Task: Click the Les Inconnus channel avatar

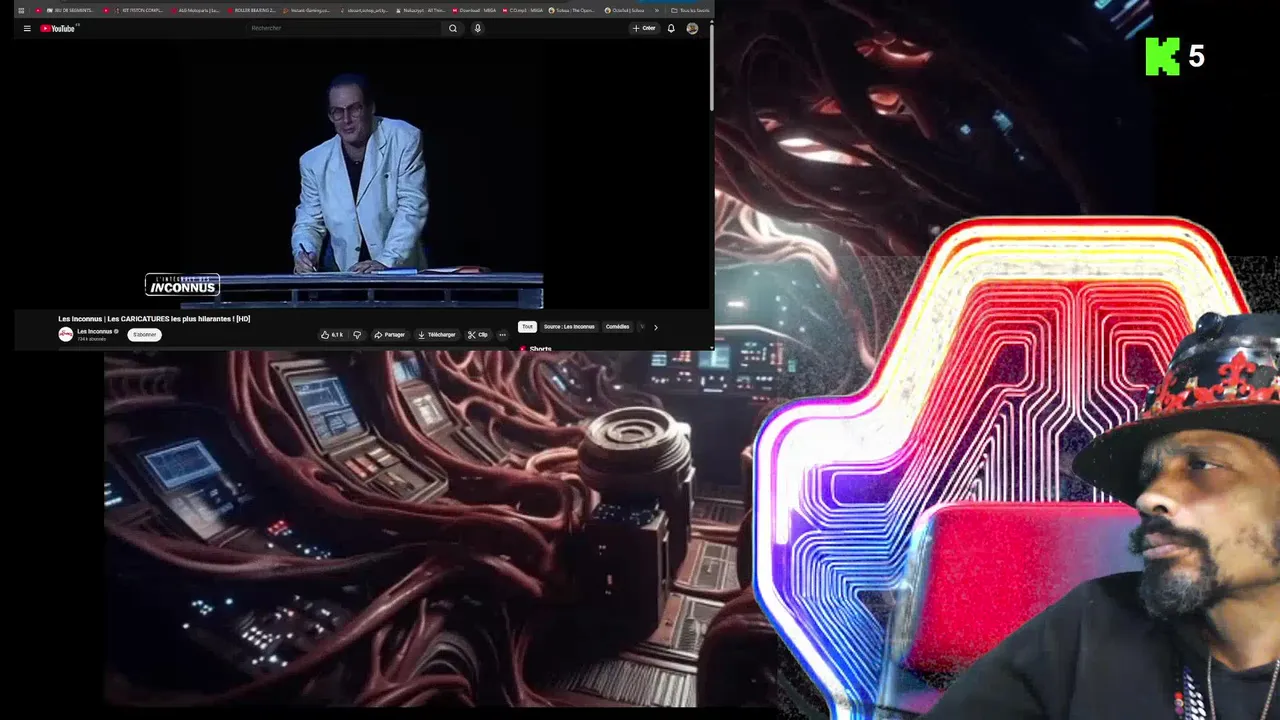Action: 66,334
